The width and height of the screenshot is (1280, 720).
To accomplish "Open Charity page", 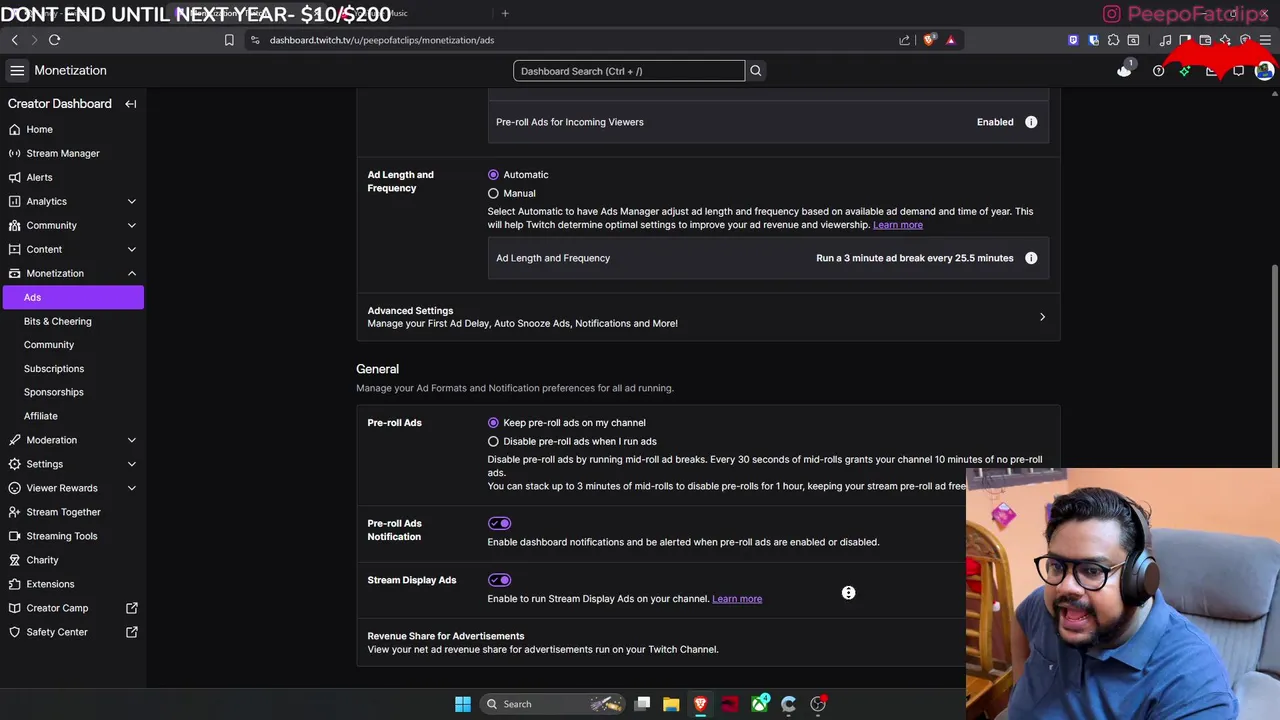I will coord(42,560).
